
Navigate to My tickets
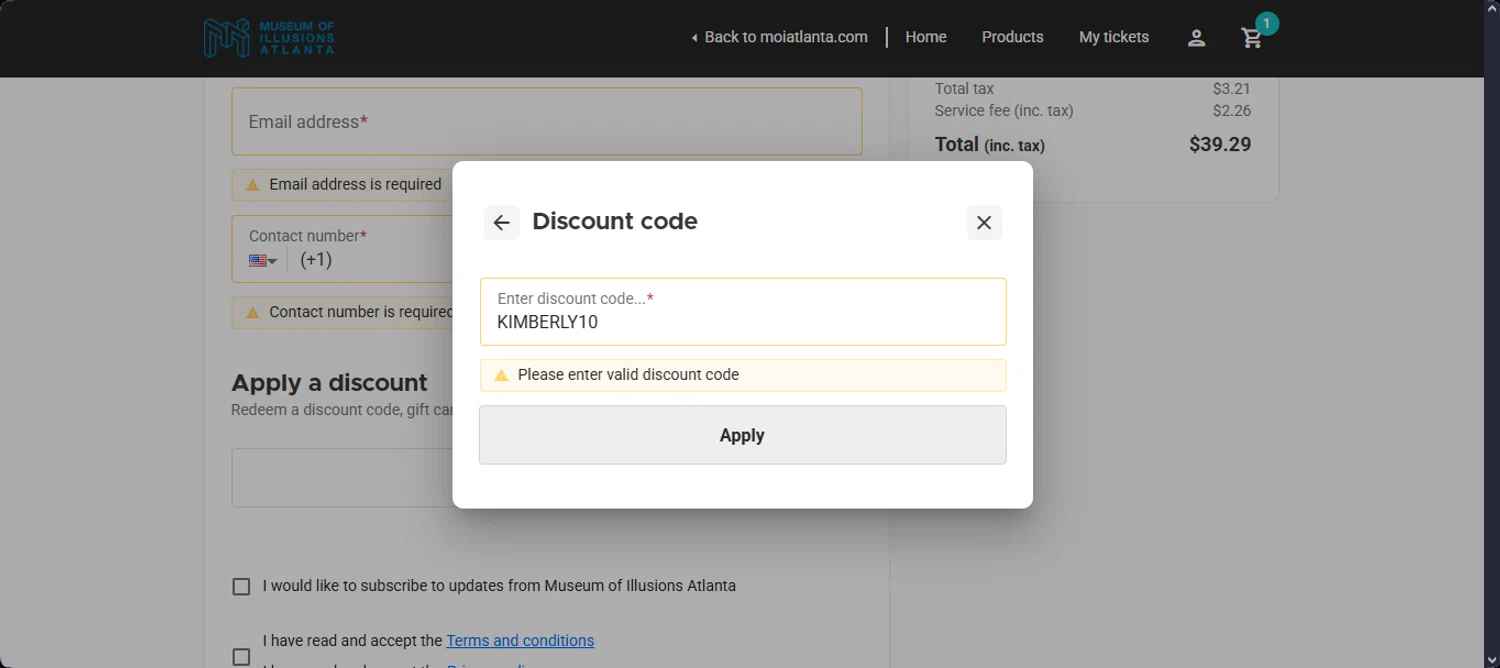point(1114,37)
